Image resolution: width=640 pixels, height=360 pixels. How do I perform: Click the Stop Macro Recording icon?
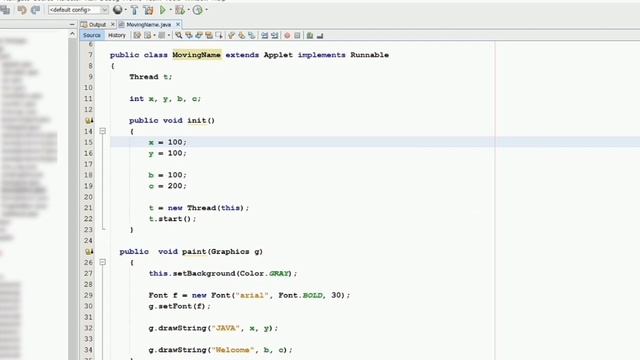click(297, 36)
